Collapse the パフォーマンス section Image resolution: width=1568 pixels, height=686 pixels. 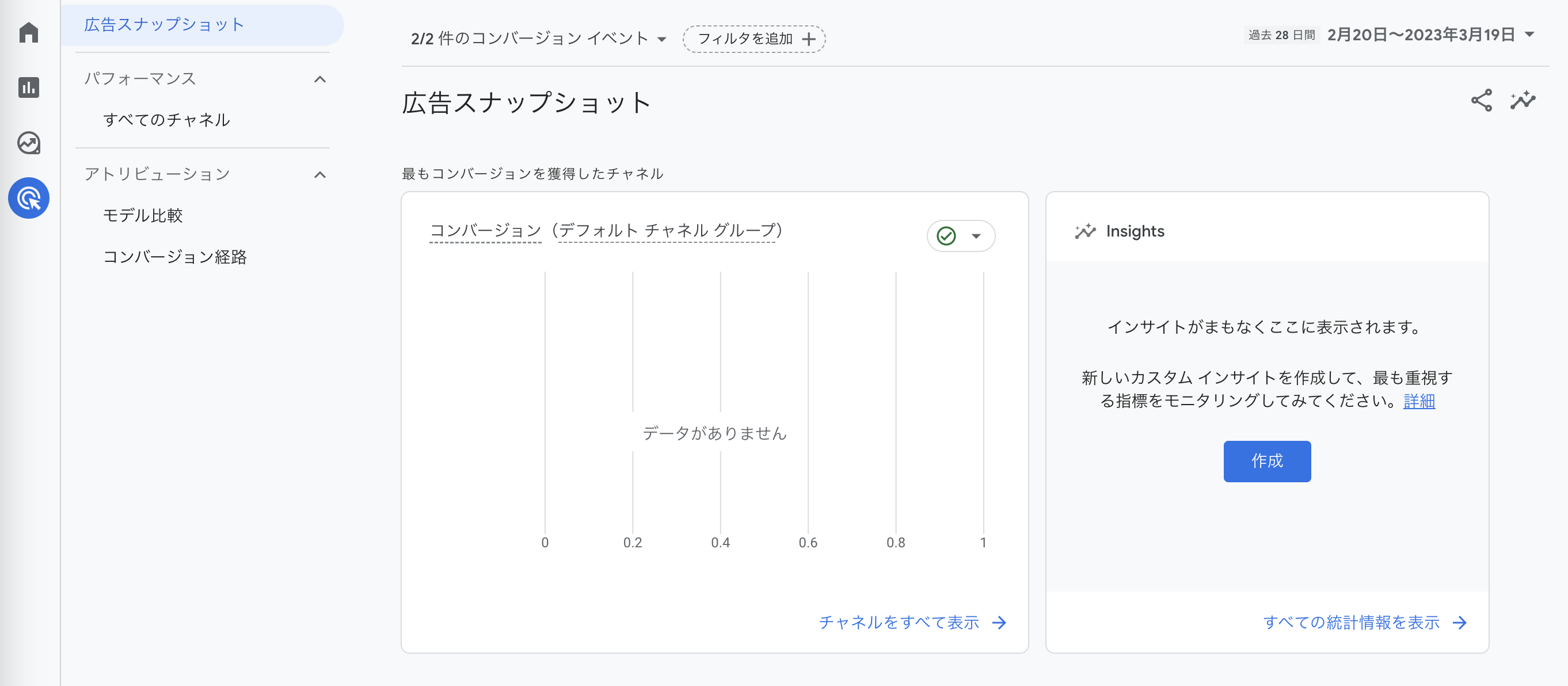[319, 79]
